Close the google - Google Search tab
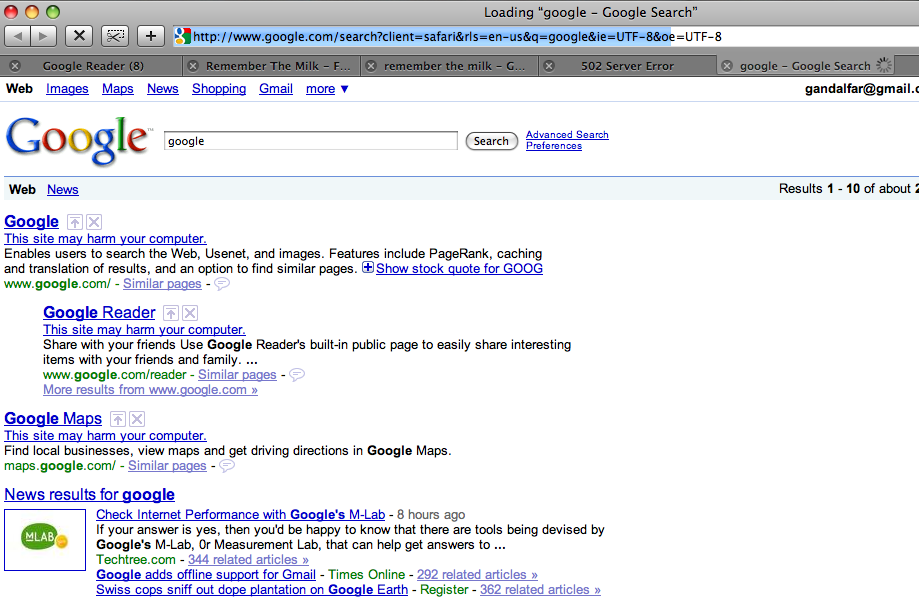This screenshot has width=919, height=599. coord(727,66)
